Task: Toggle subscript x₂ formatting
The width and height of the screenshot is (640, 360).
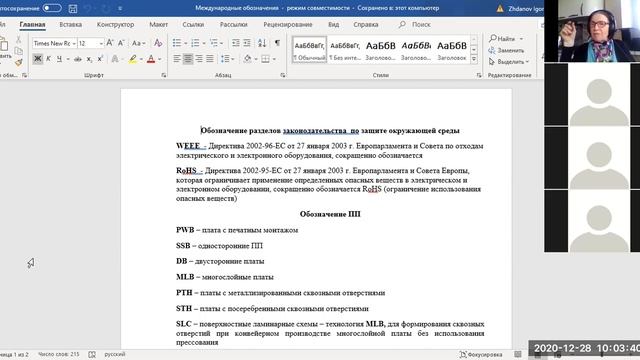Action: pyautogui.click(x=89, y=59)
